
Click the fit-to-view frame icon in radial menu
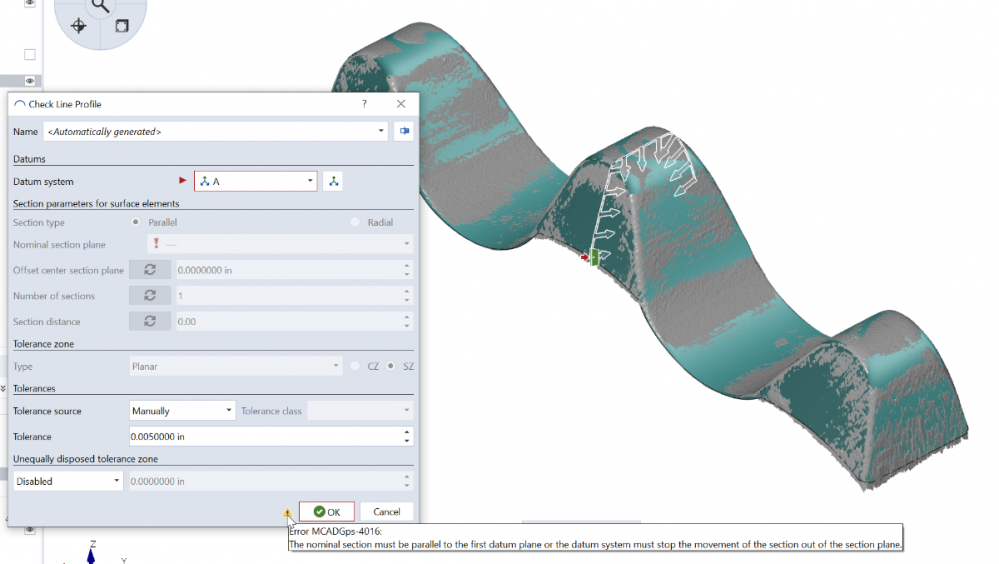coord(121,25)
